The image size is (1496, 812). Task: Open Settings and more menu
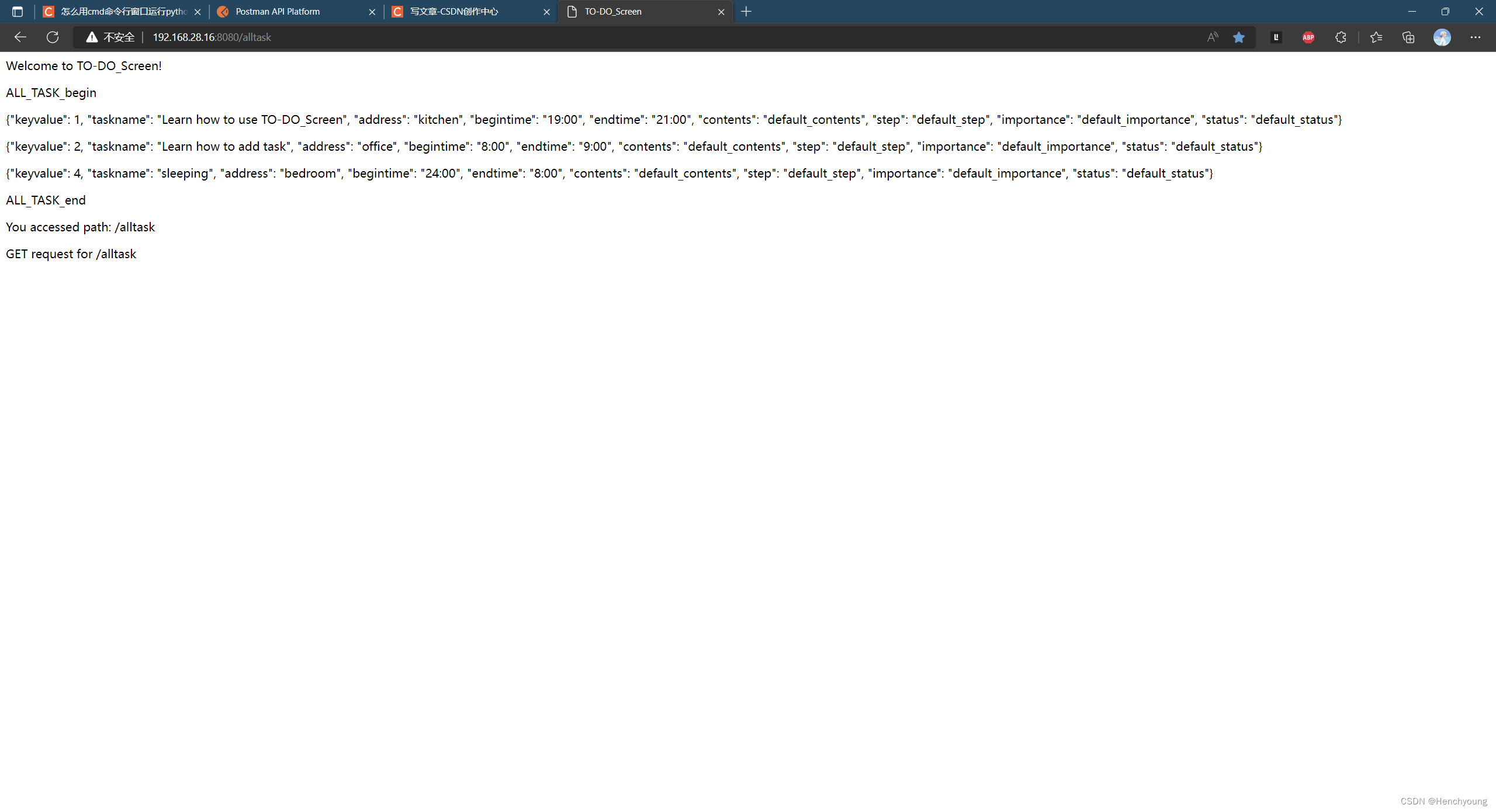click(x=1475, y=37)
